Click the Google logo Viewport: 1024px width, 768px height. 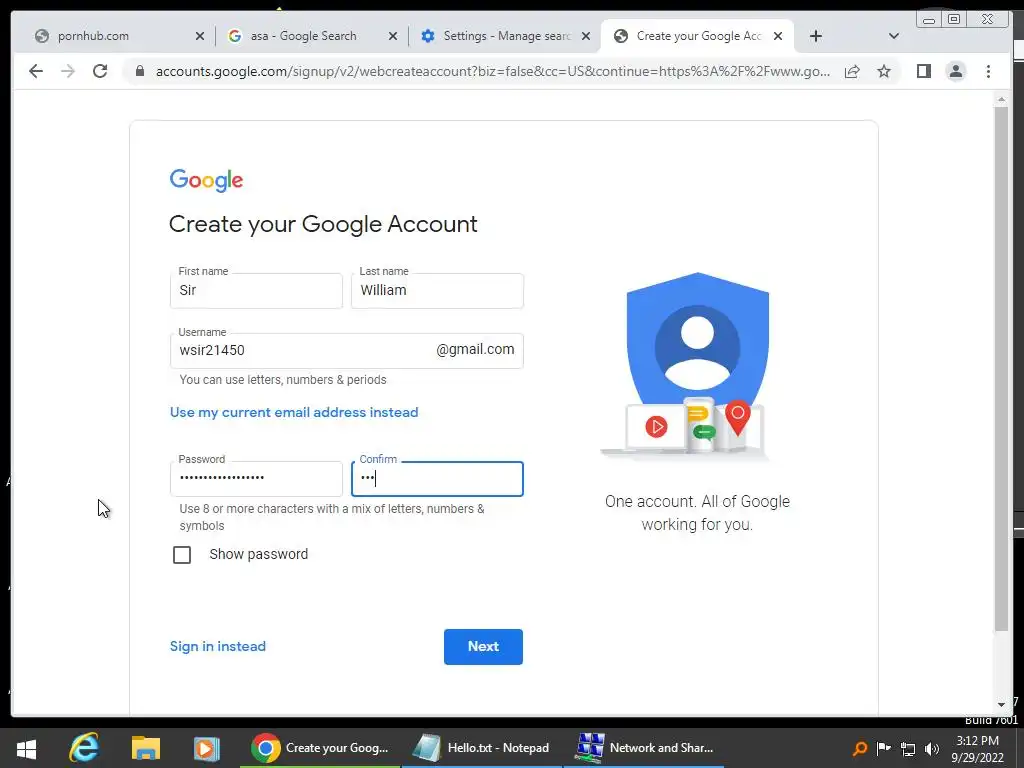[x=206, y=180]
